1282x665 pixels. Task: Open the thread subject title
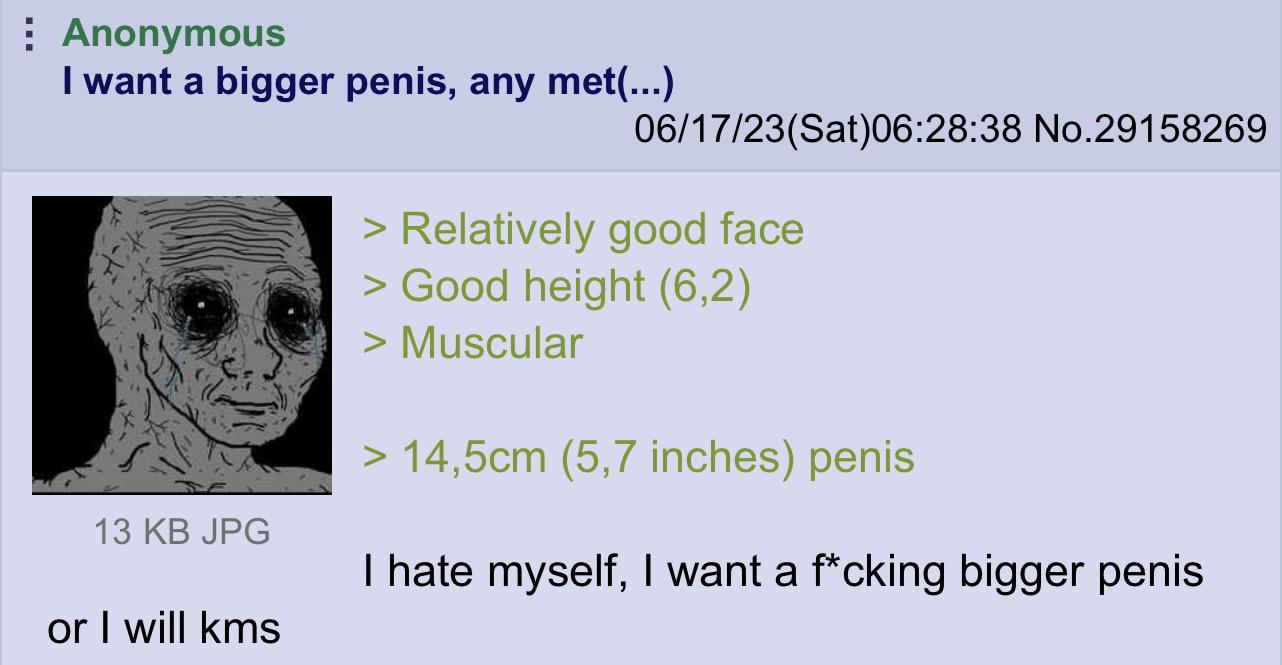[x=368, y=81]
